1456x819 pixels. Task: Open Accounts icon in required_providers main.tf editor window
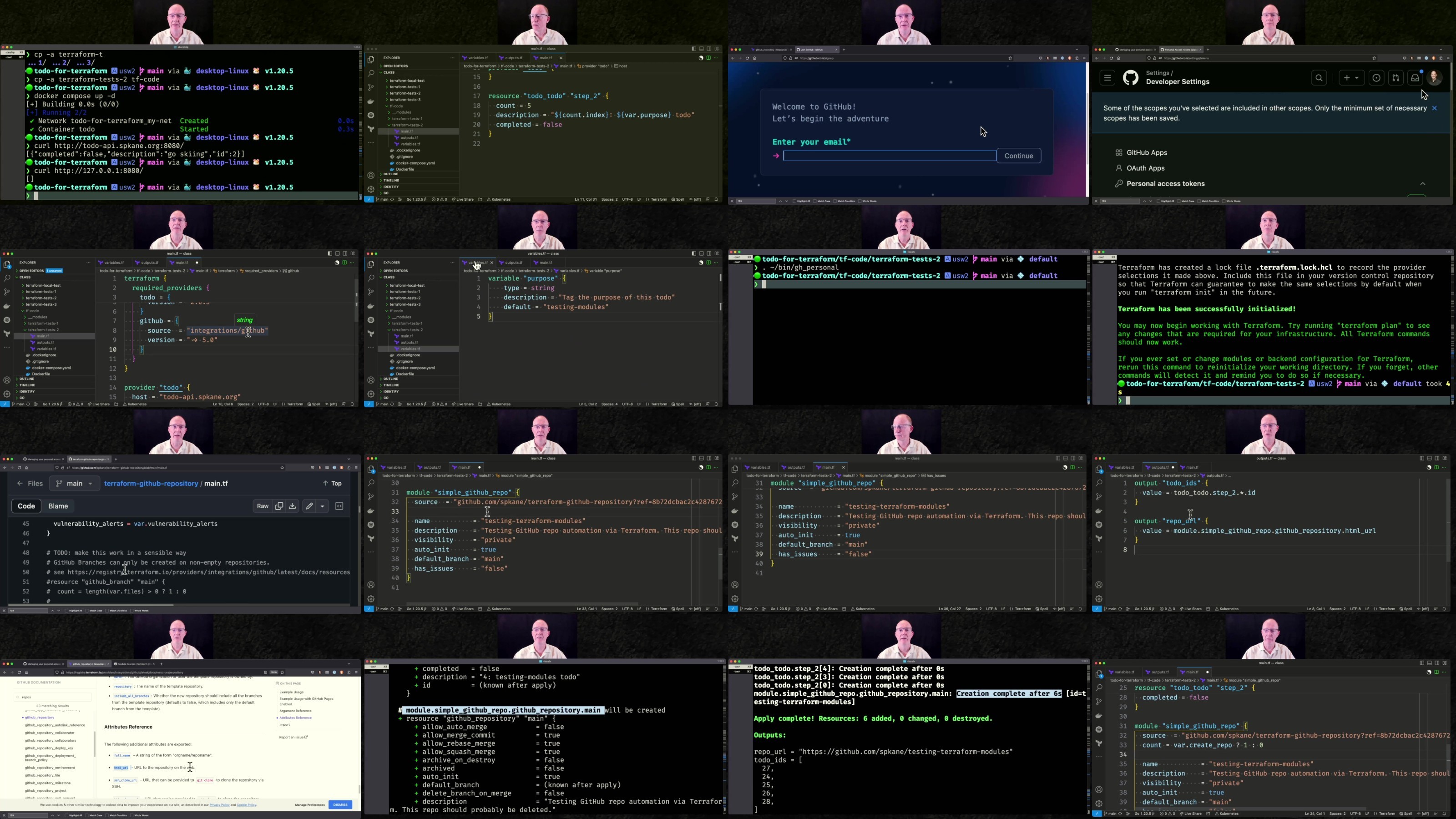tap(7, 380)
